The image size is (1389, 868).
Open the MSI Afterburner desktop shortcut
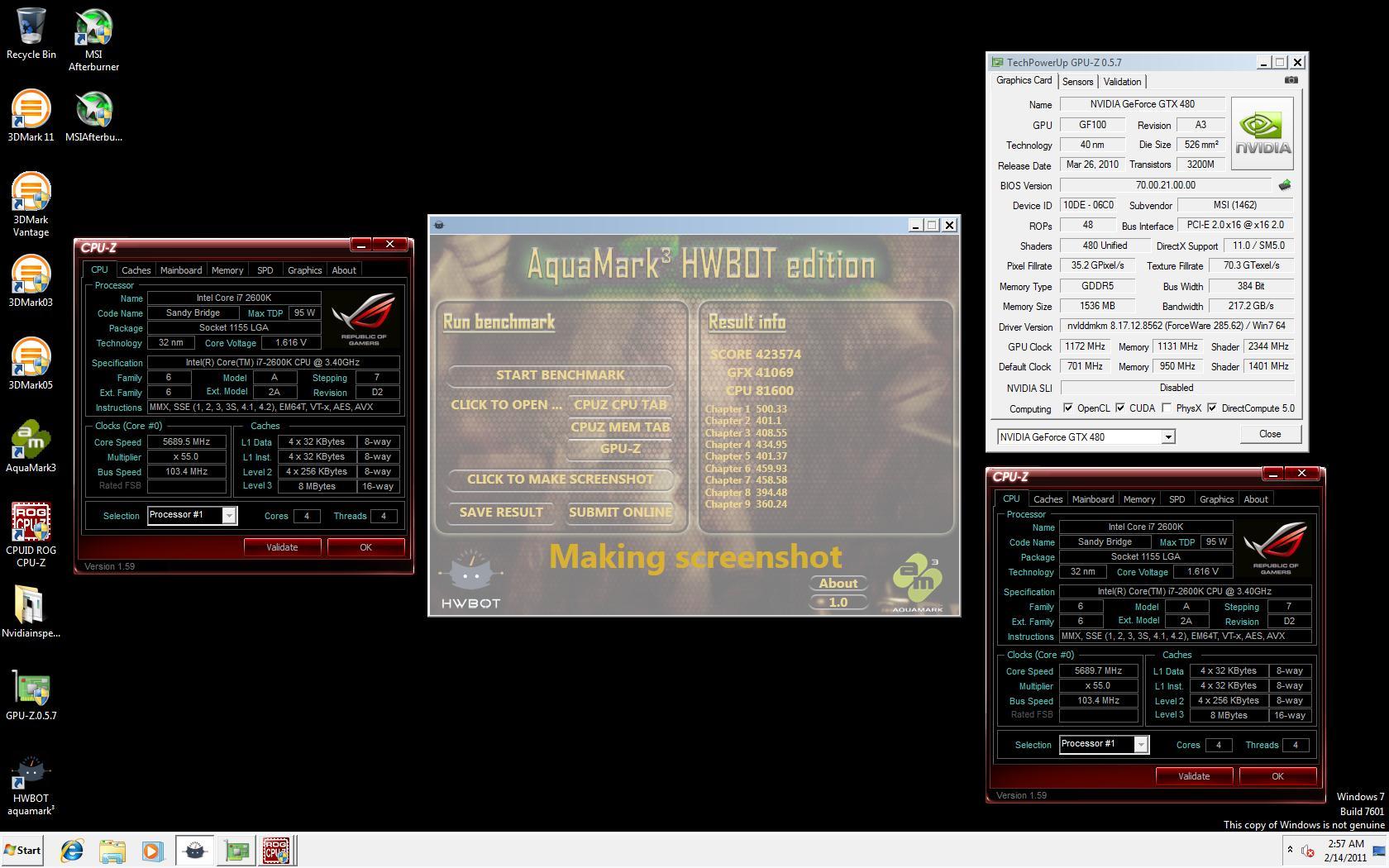93,39
